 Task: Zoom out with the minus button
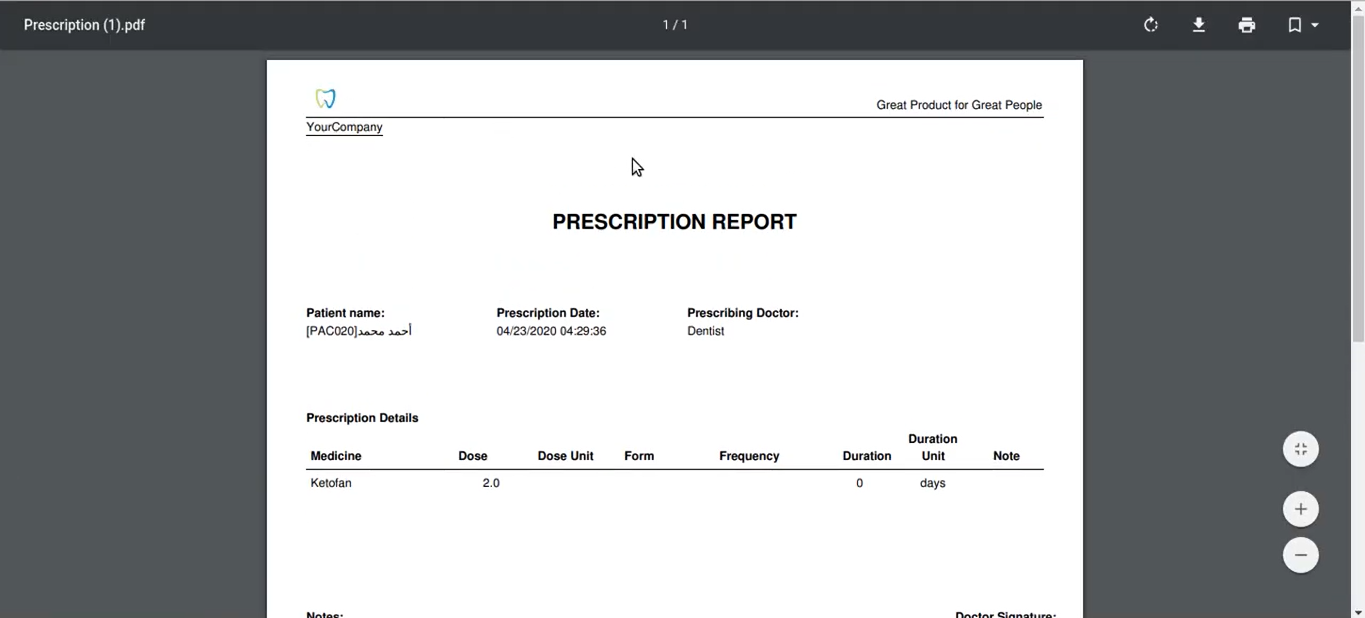pyautogui.click(x=1301, y=555)
